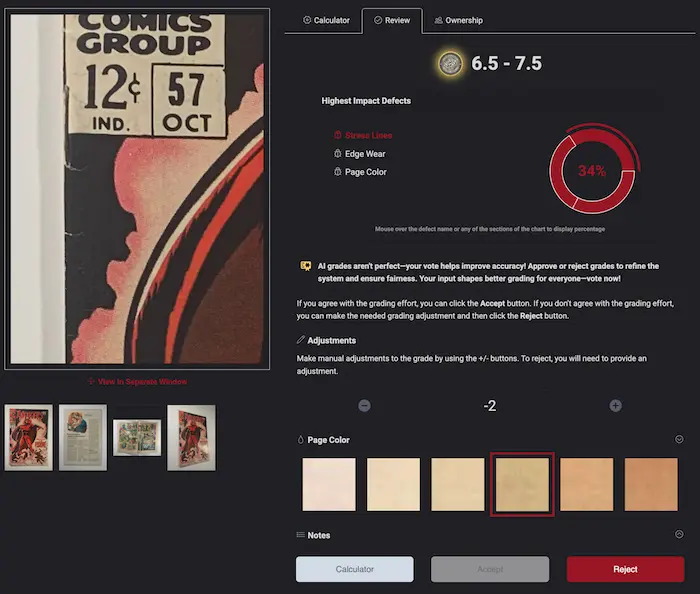Screen dimensions: 700x594
Task: Click the Edge Wear defect icon
Action: [x=337, y=154]
